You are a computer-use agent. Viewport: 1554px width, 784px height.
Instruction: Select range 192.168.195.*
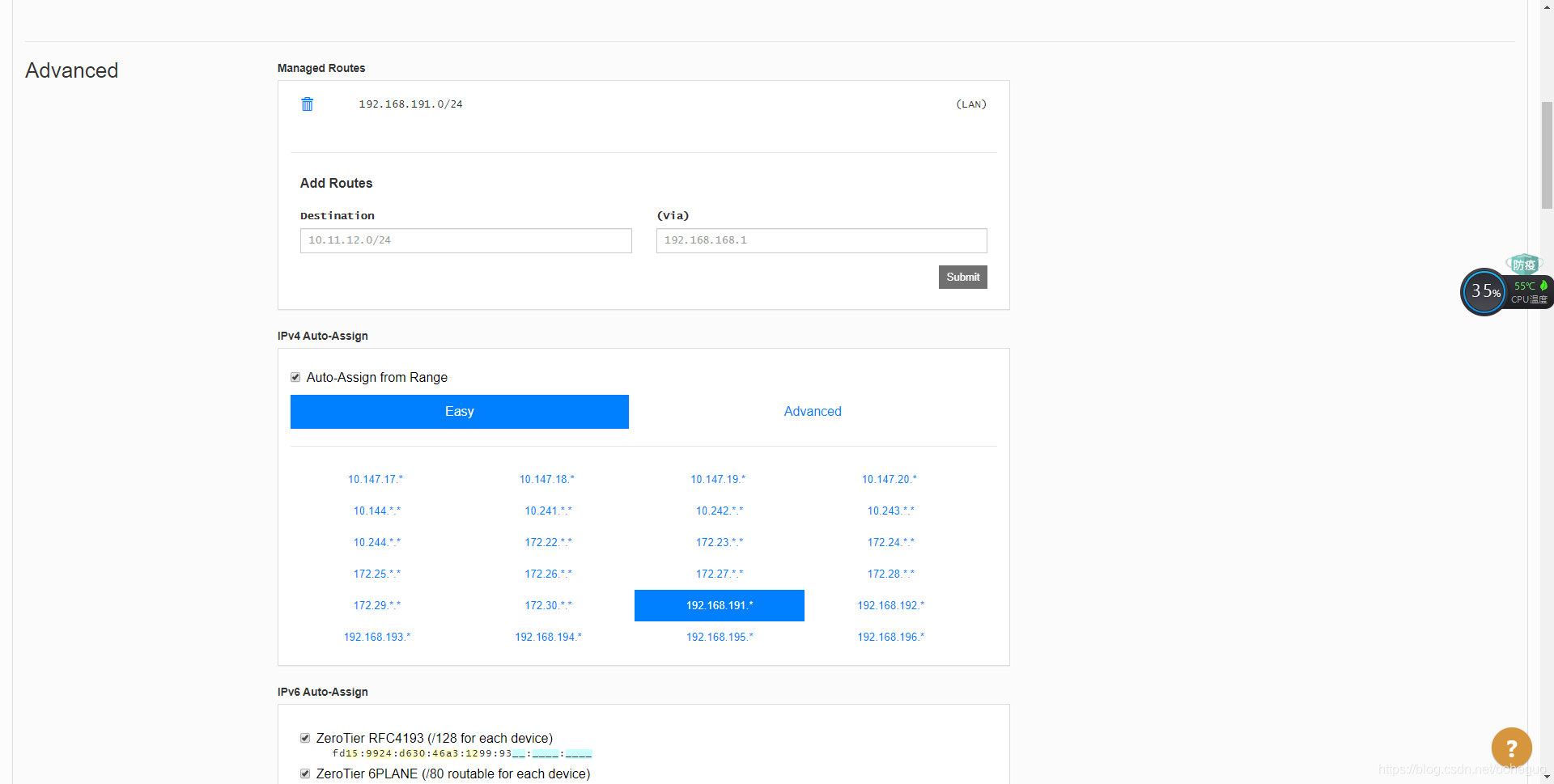point(720,638)
